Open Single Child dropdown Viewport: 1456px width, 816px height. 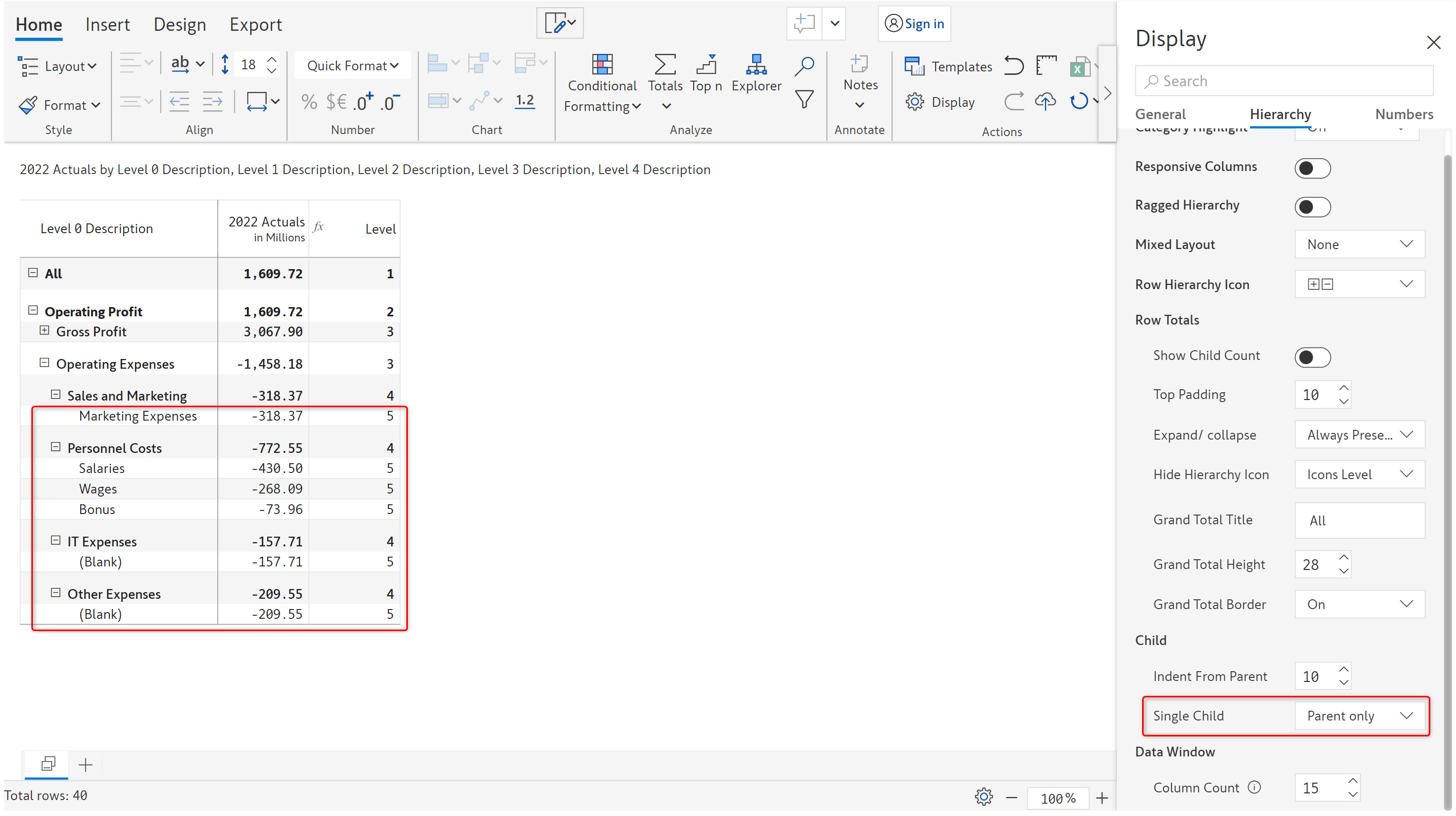(1359, 715)
